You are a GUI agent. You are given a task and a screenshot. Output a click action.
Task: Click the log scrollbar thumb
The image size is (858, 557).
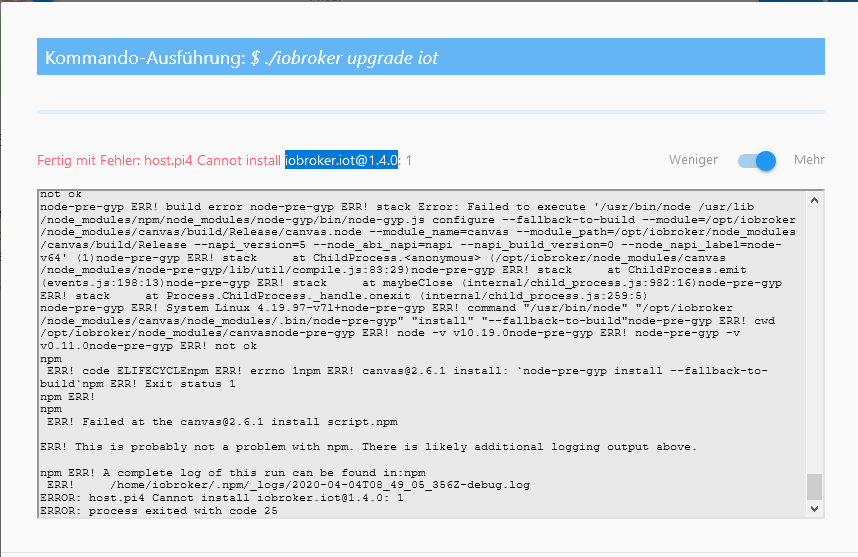click(x=814, y=486)
